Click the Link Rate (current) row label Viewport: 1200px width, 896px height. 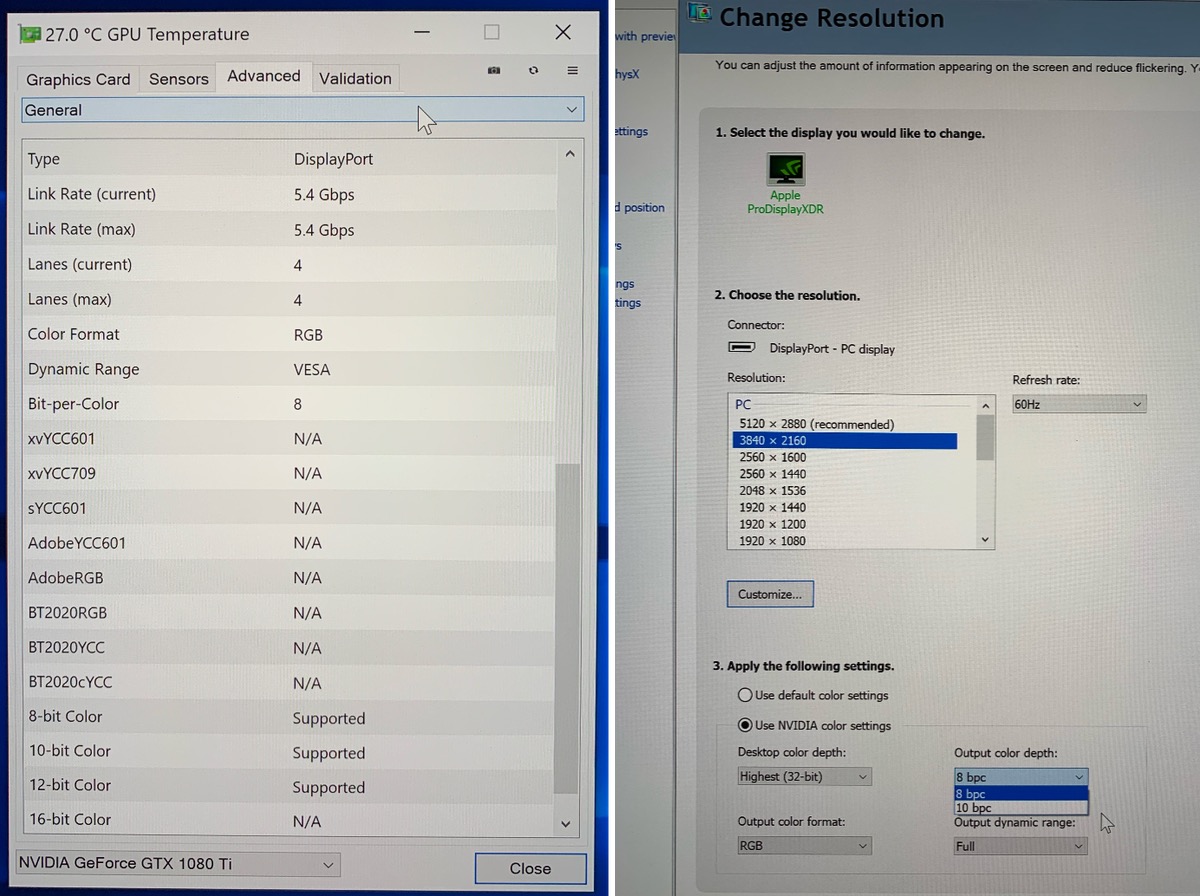point(92,194)
